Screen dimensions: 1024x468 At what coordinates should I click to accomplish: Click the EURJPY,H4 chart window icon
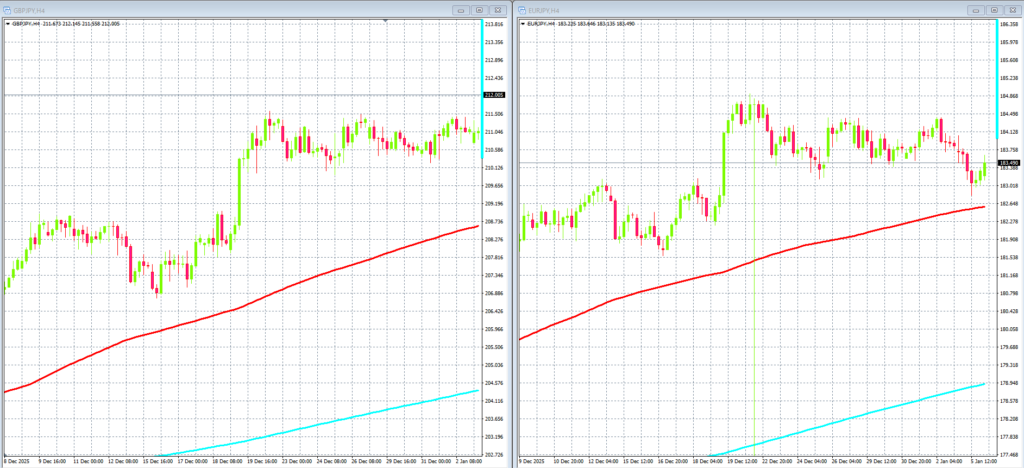[x=521, y=8]
